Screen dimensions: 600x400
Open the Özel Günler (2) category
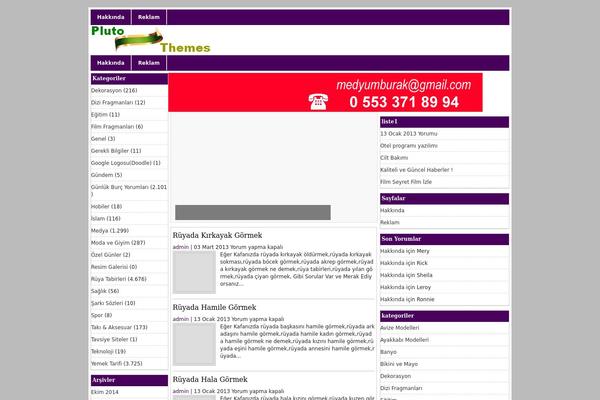[x=111, y=255]
